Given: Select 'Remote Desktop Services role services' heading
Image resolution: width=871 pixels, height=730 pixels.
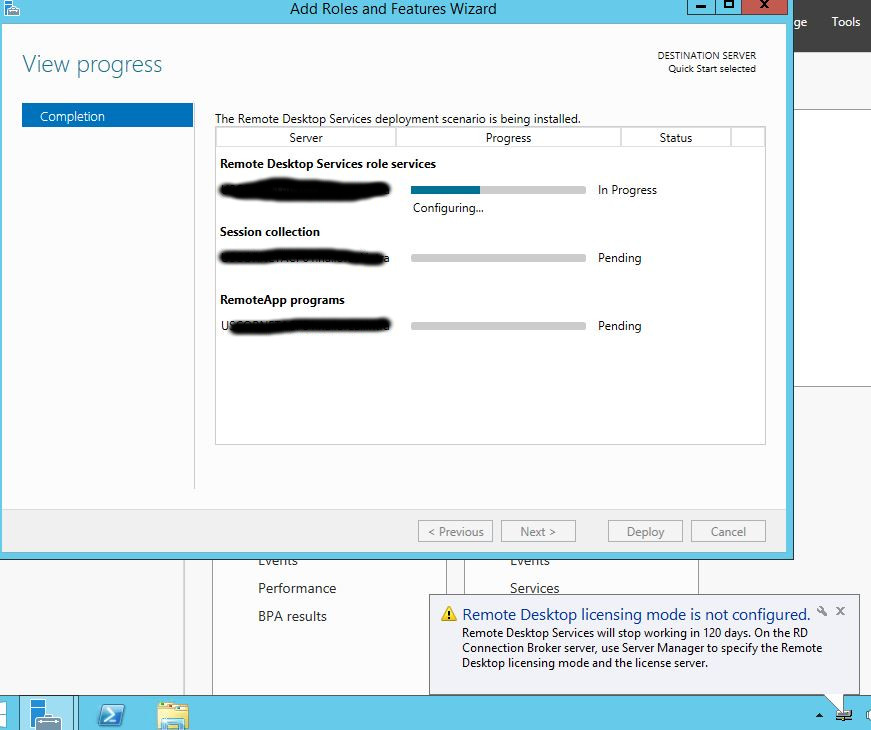Looking at the screenshot, I should pos(328,164).
